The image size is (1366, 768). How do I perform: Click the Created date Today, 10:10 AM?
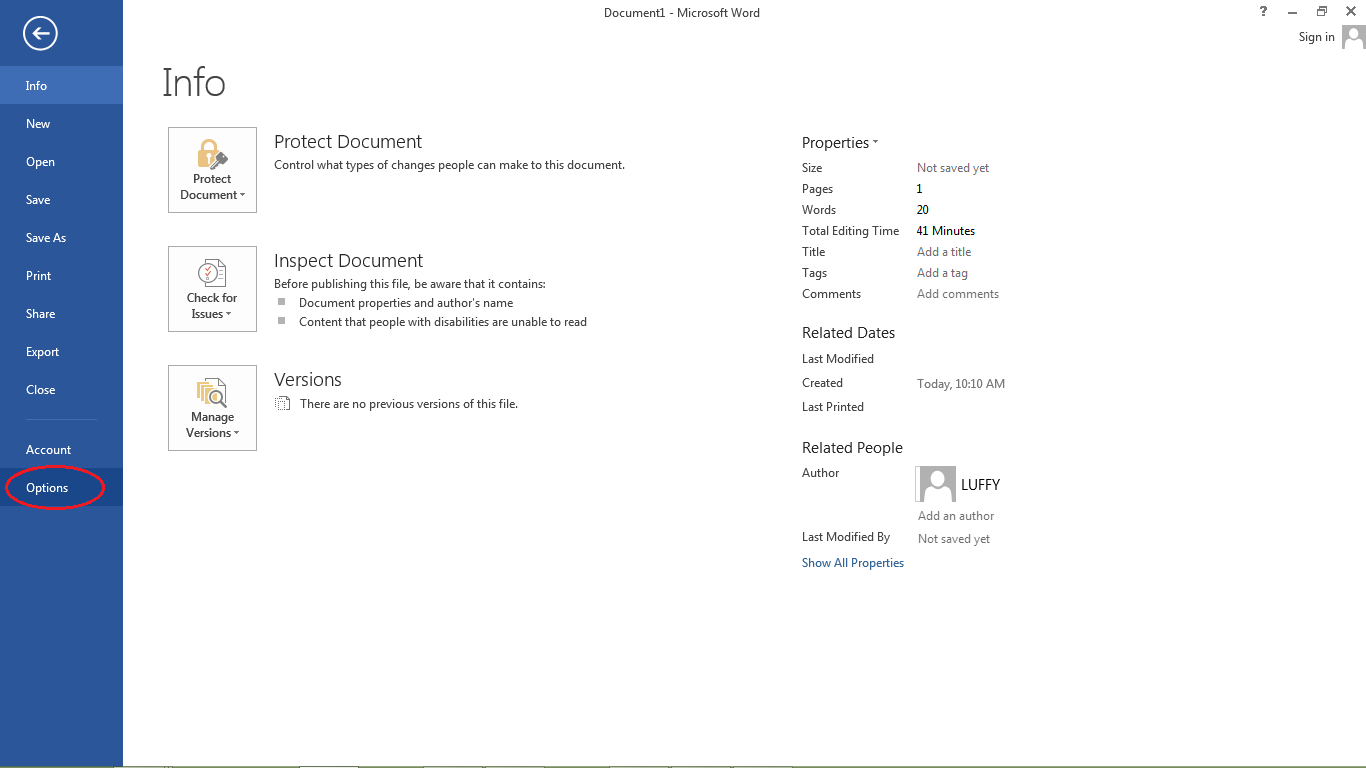(x=961, y=384)
